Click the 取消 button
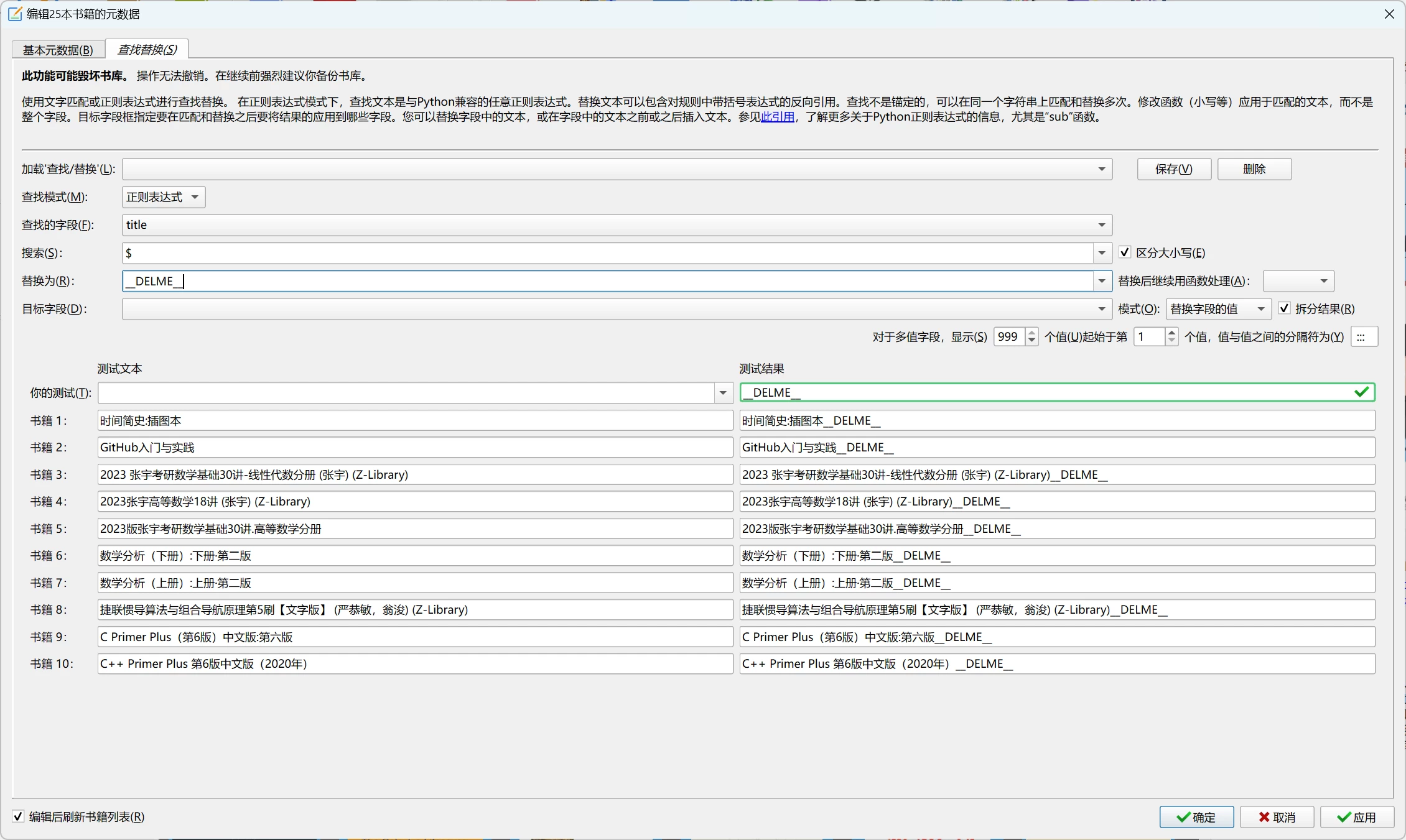 (x=1277, y=817)
